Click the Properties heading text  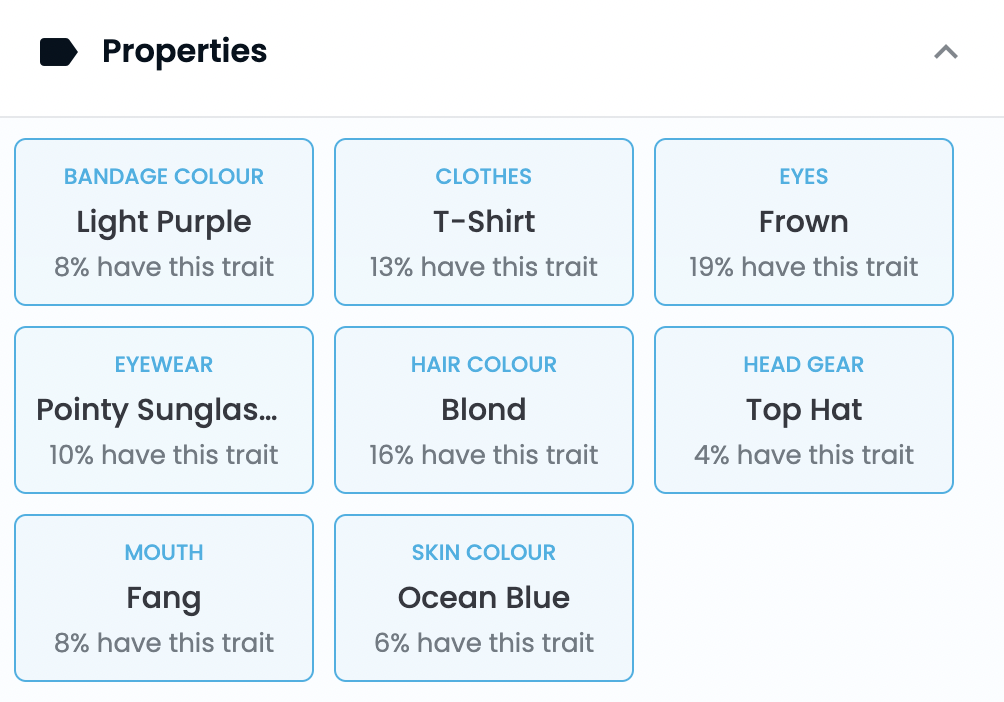point(184,51)
